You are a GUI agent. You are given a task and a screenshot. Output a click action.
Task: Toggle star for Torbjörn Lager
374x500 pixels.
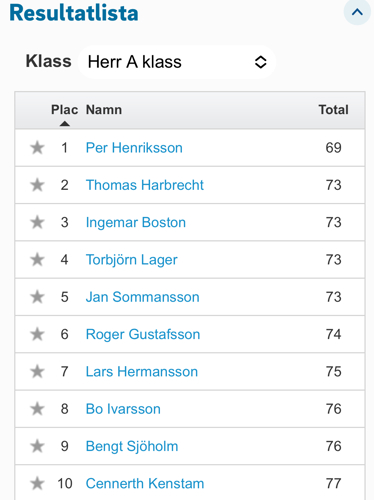[37, 260]
